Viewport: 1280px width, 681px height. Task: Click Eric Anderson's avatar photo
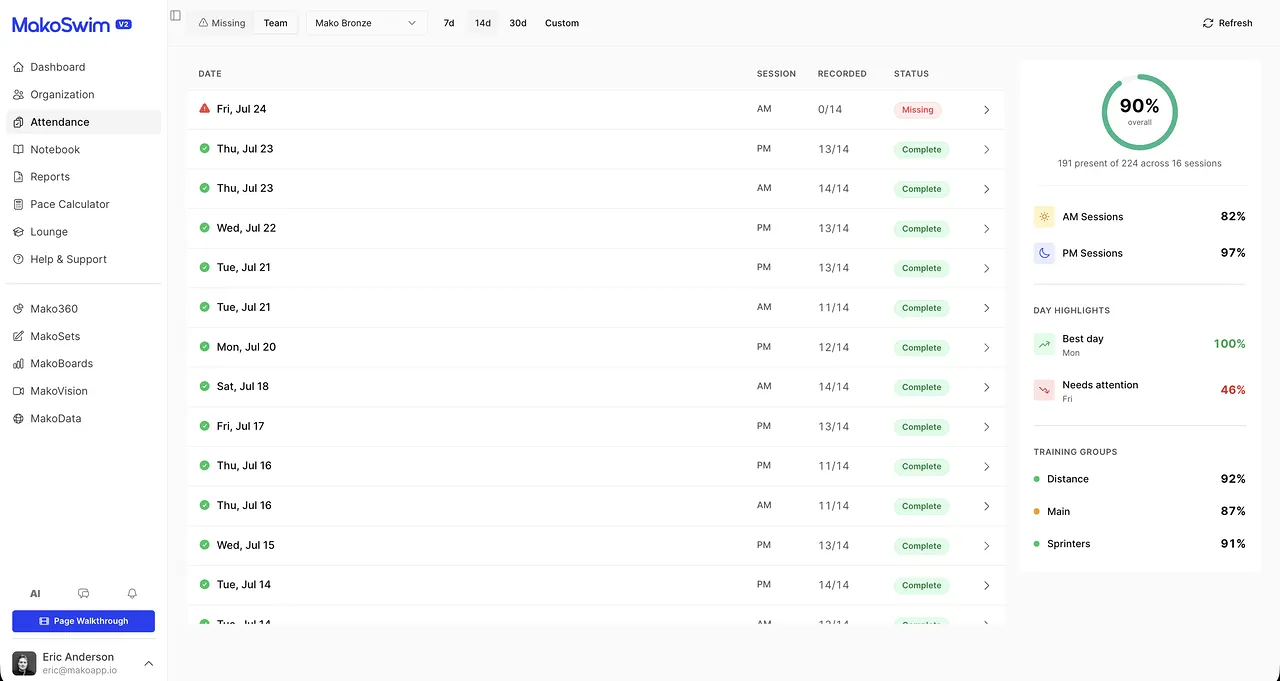[x=24, y=663]
